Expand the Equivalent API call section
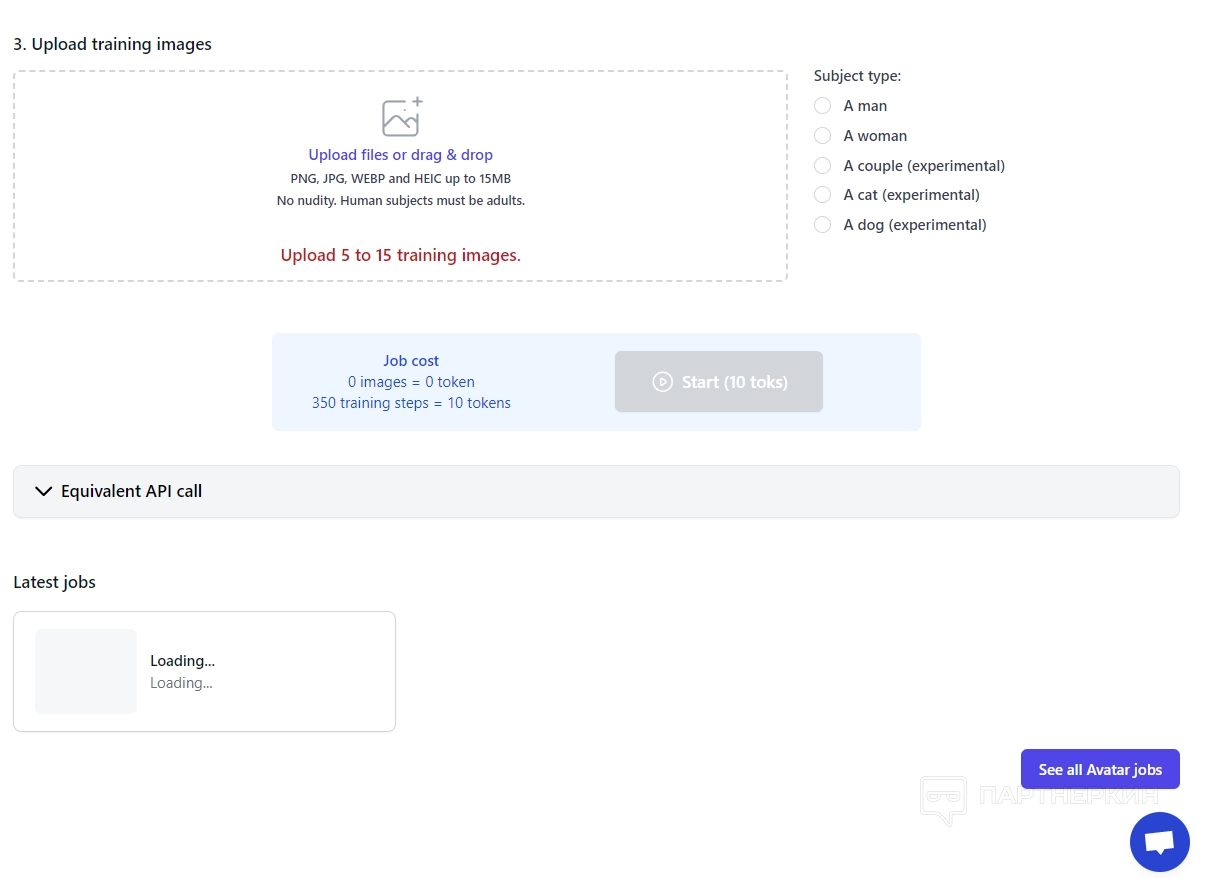1210x879 pixels. (132, 491)
